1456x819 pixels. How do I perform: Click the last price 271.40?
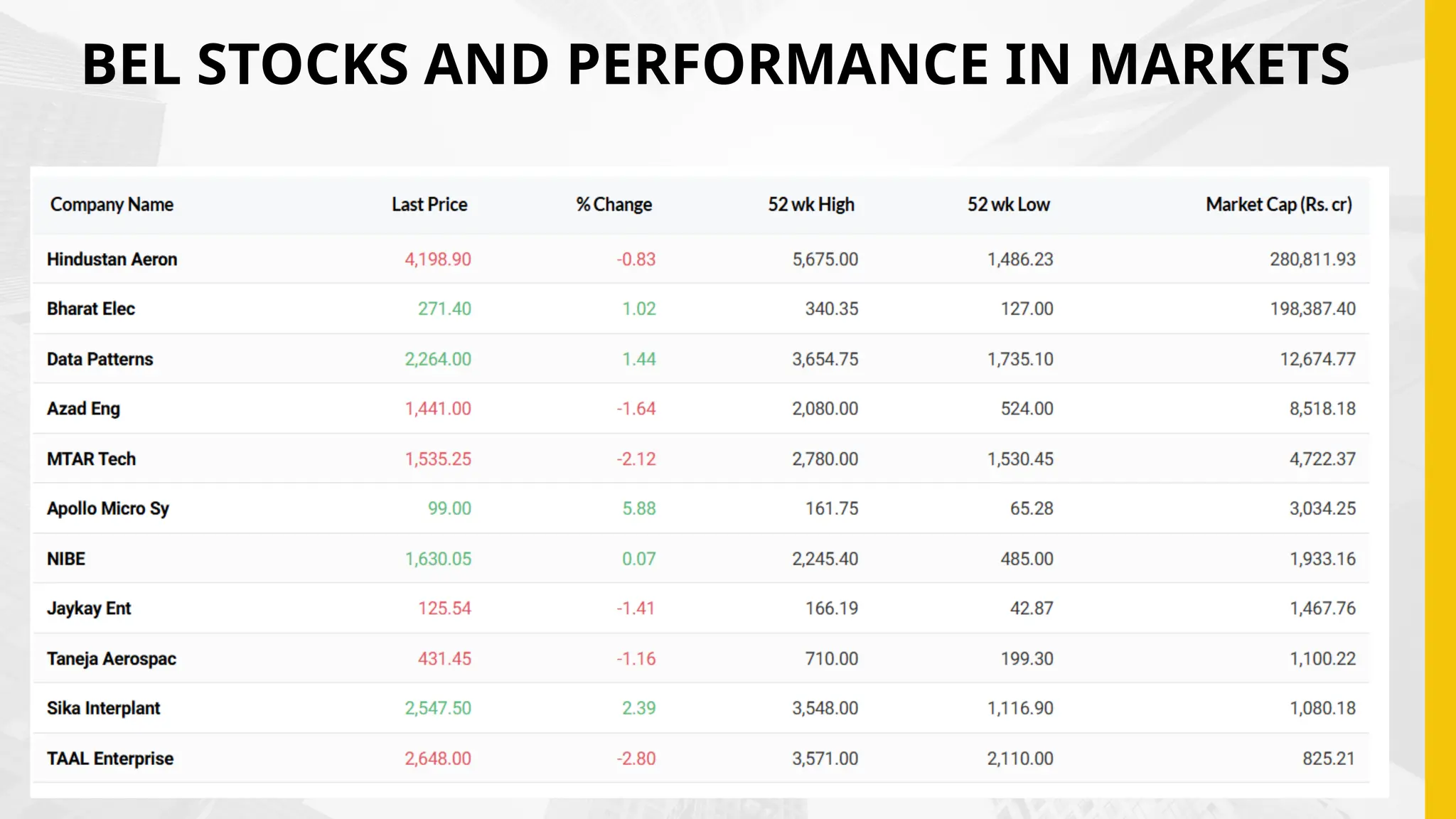444,309
